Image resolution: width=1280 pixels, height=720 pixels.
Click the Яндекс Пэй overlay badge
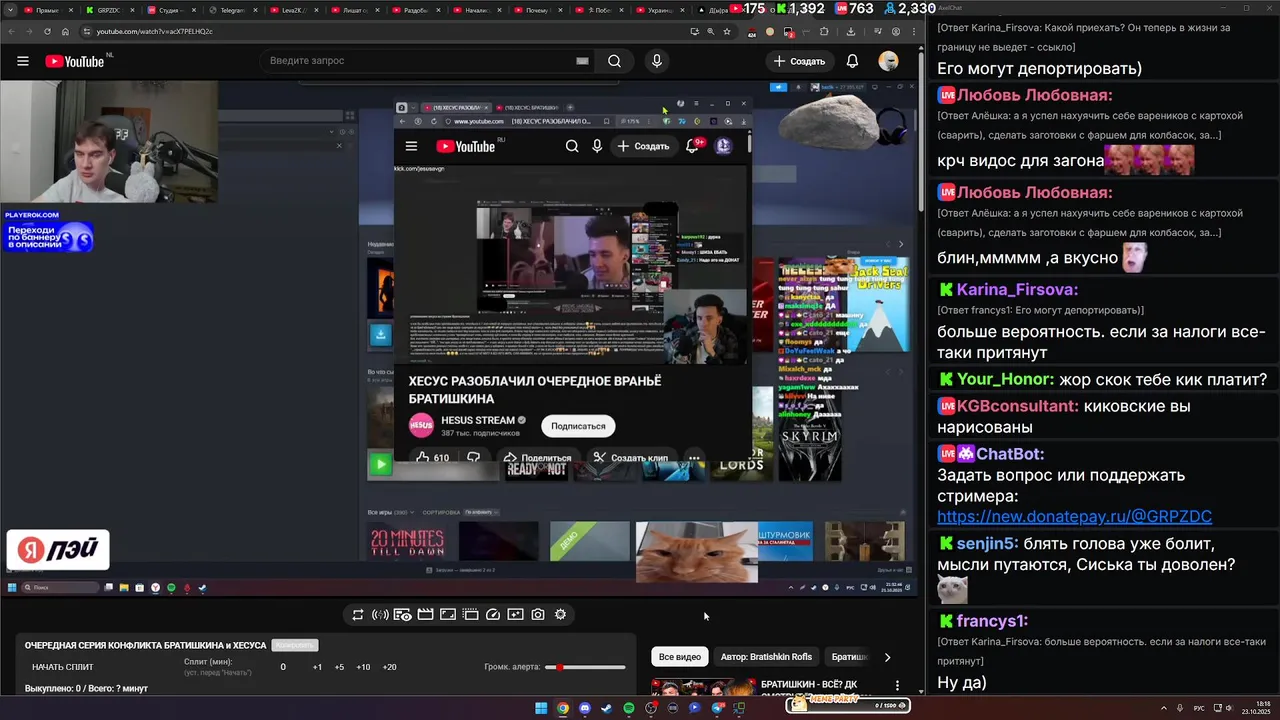(x=58, y=550)
